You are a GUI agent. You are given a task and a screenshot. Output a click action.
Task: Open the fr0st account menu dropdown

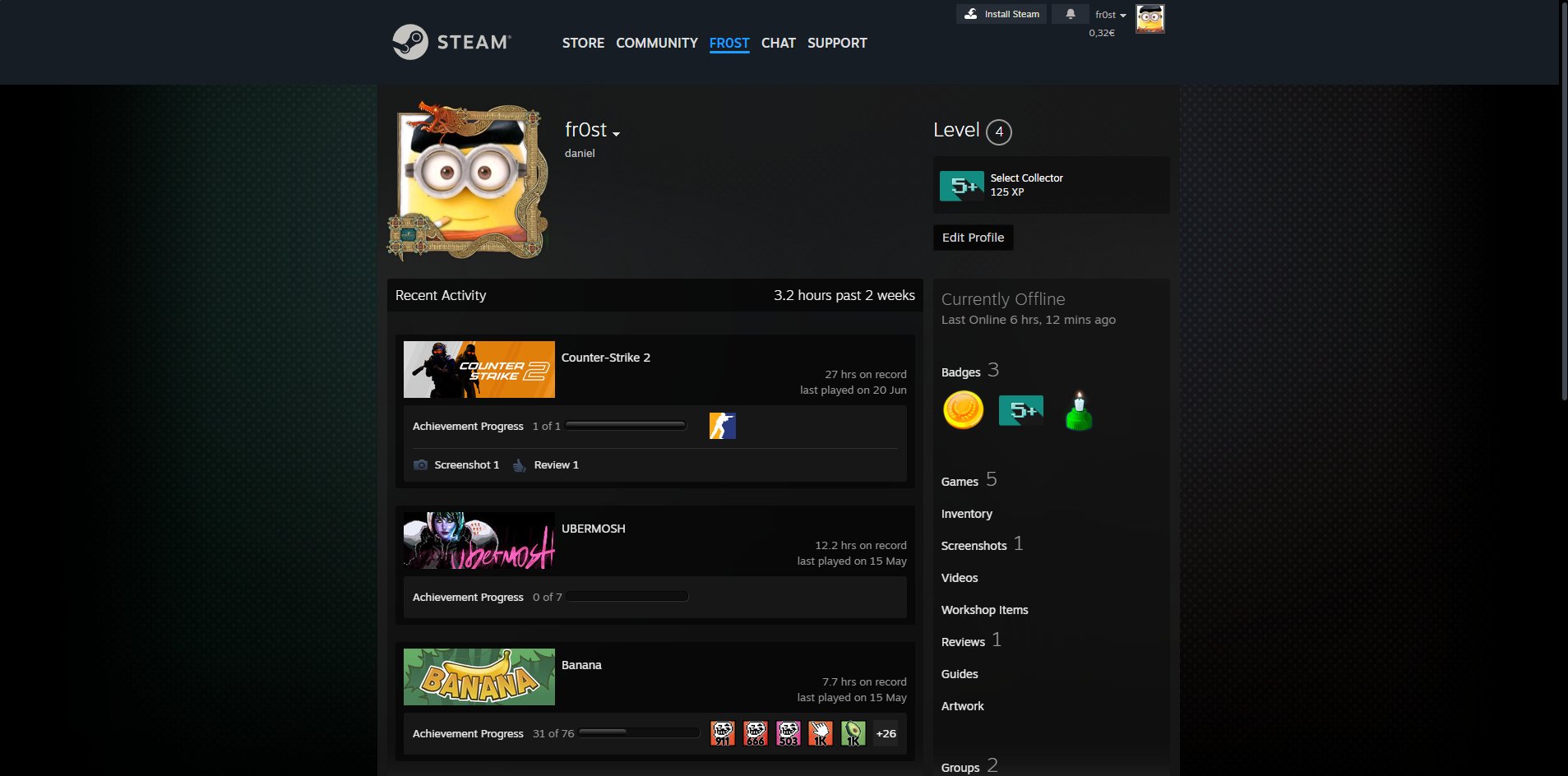click(1111, 15)
